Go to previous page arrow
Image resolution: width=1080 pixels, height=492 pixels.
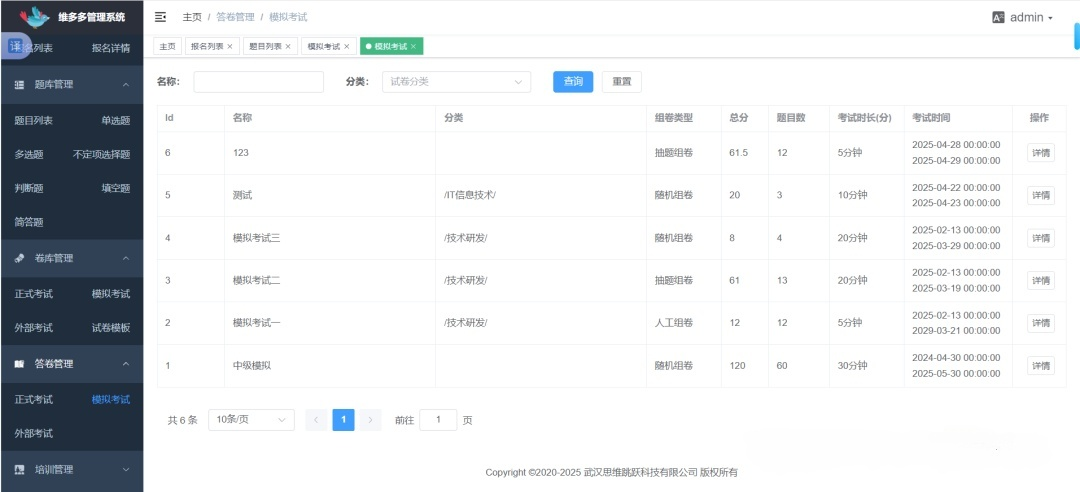(x=316, y=420)
